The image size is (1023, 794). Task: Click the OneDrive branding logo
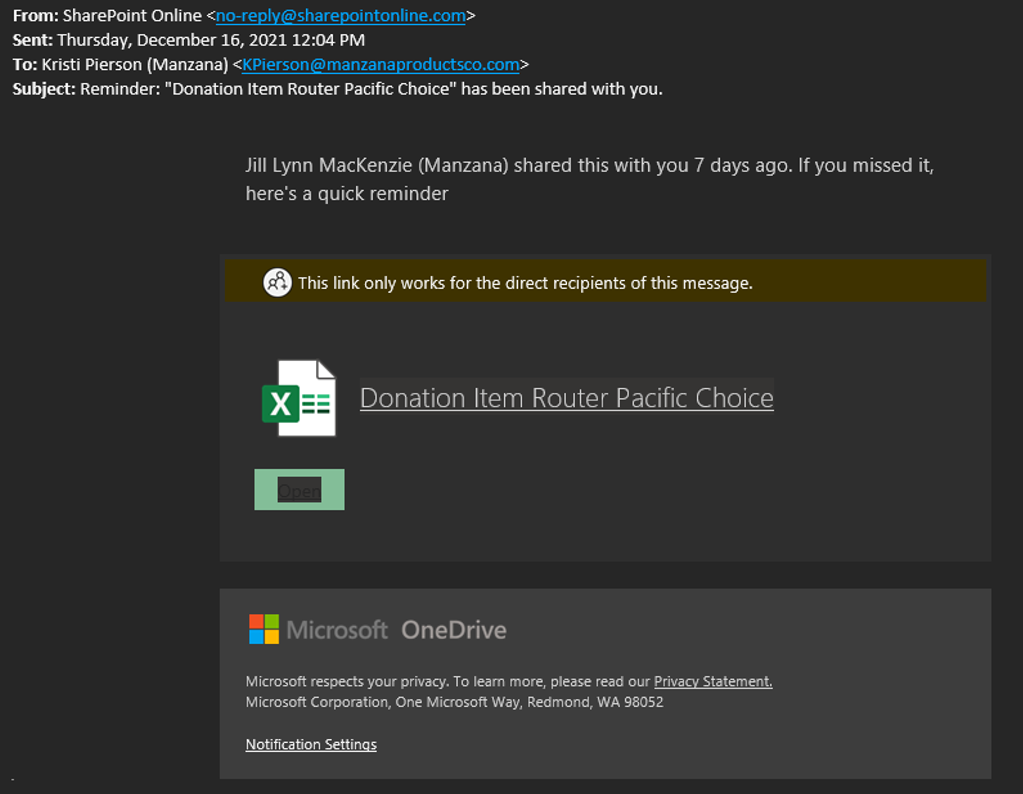pyautogui.click(x=452, y=630)
